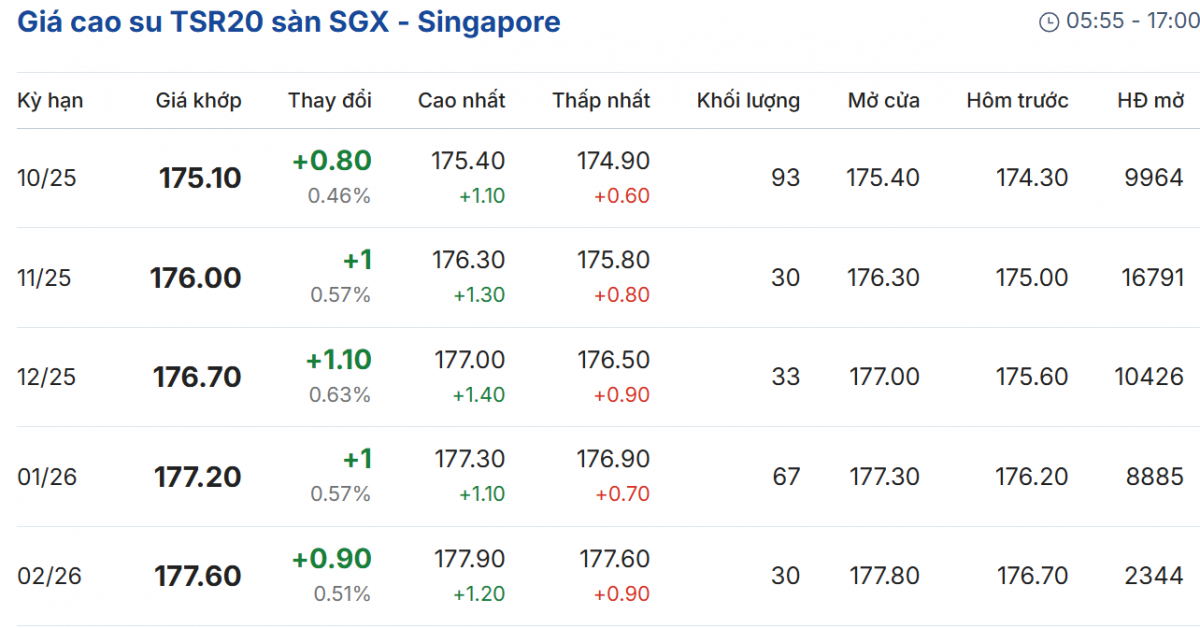Click the clock icon beside trading hours
The image size is (1200, 628).
click(1049, 22)
